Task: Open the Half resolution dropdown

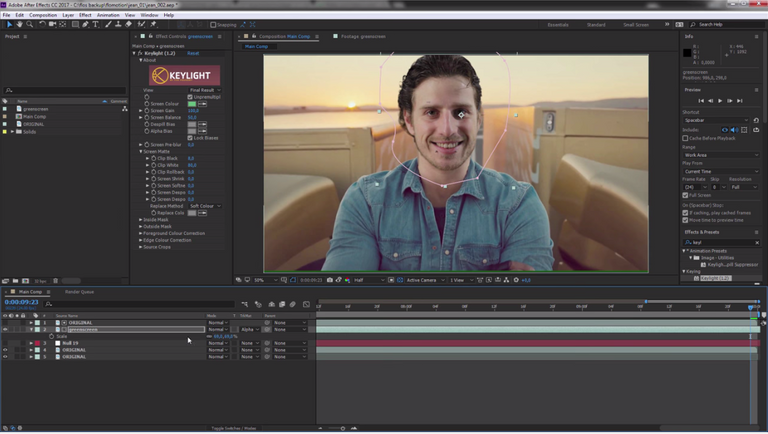Action: click(x=369, y=280)
